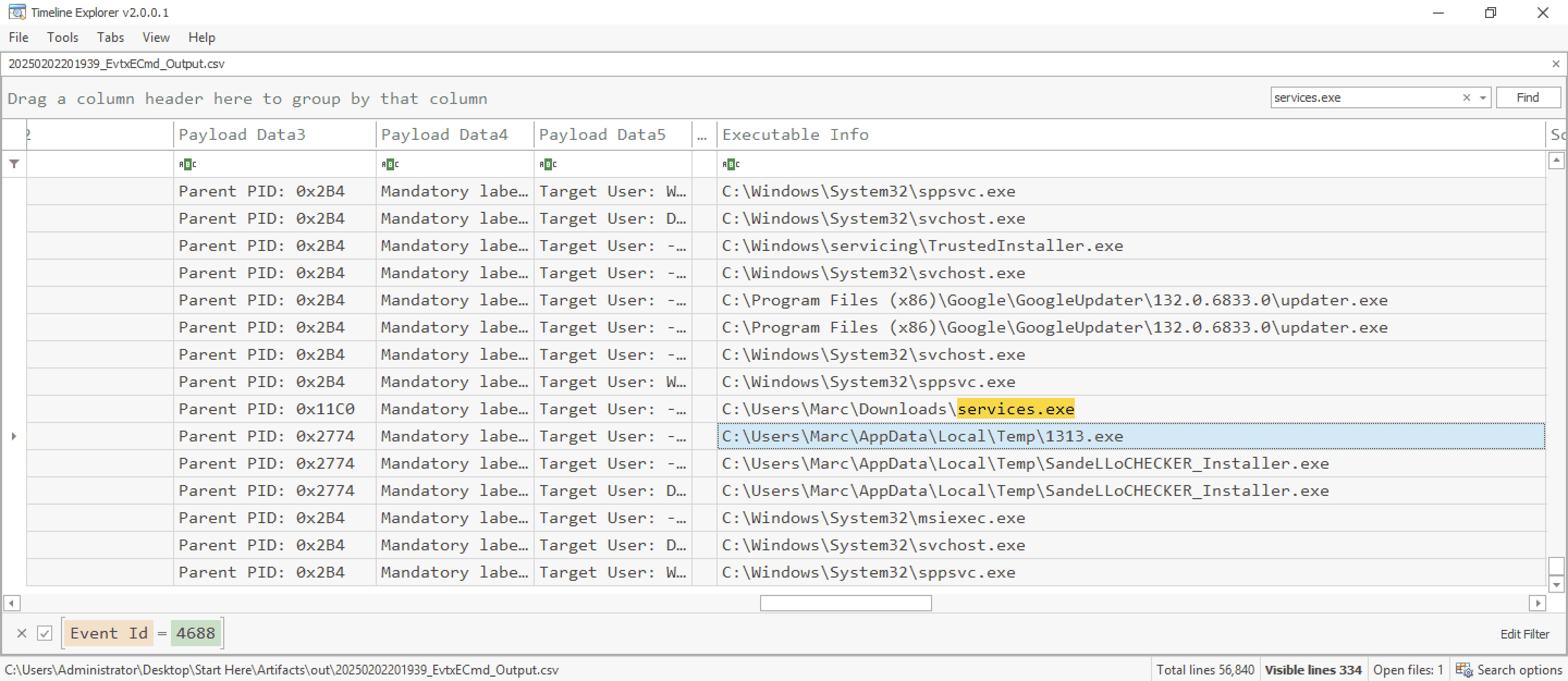The width and height of the screenshot is (1568, 681).
Task: Select the 20250202201939_EvtxECmd_Output.csv tab
Action: click(117, 64)
